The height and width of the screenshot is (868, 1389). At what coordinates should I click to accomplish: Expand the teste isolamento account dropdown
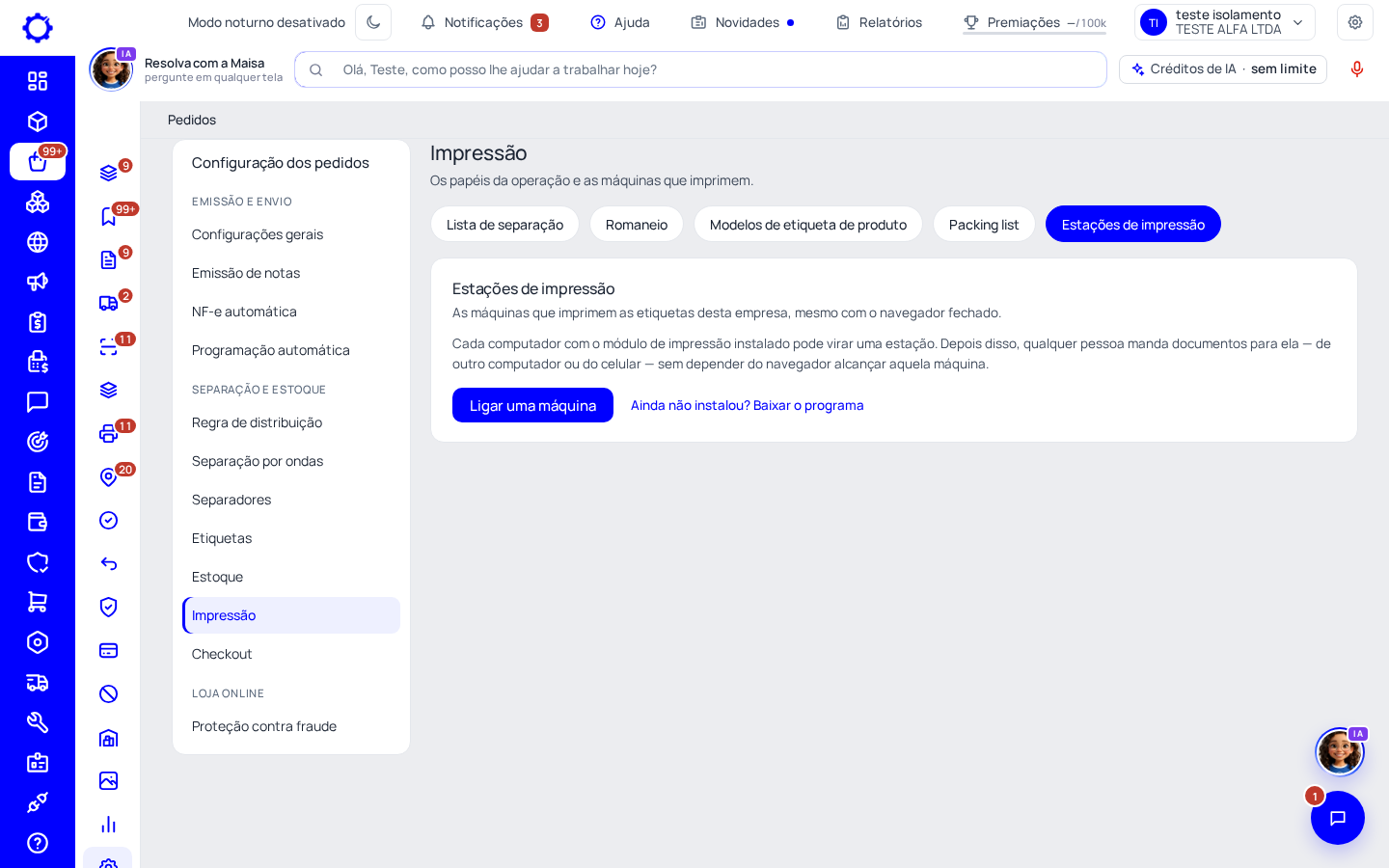point(1225,22)
